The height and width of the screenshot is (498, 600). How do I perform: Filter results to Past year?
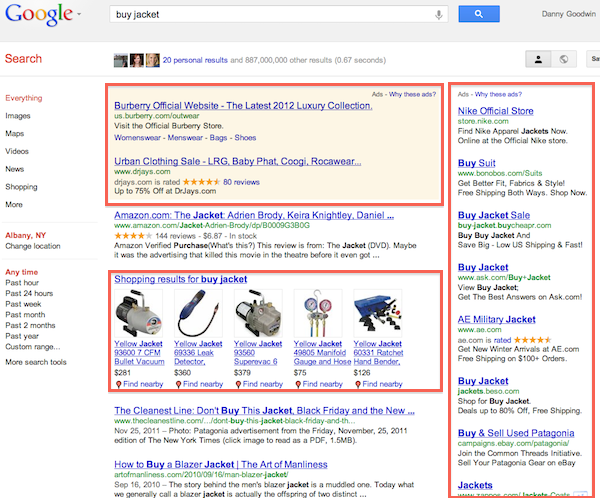[x=22, y=336]
